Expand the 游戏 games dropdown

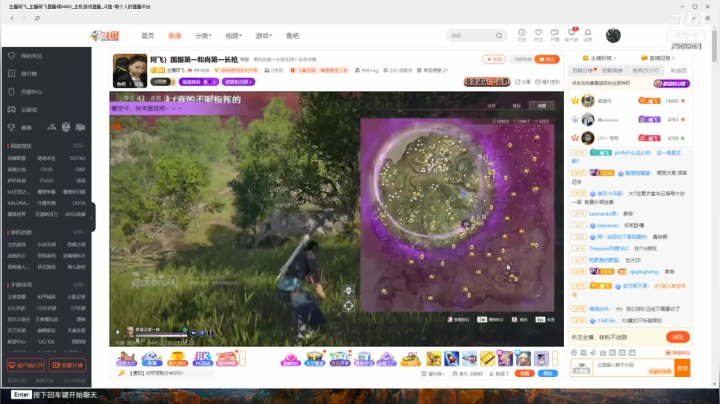click(x=264, y=36)
